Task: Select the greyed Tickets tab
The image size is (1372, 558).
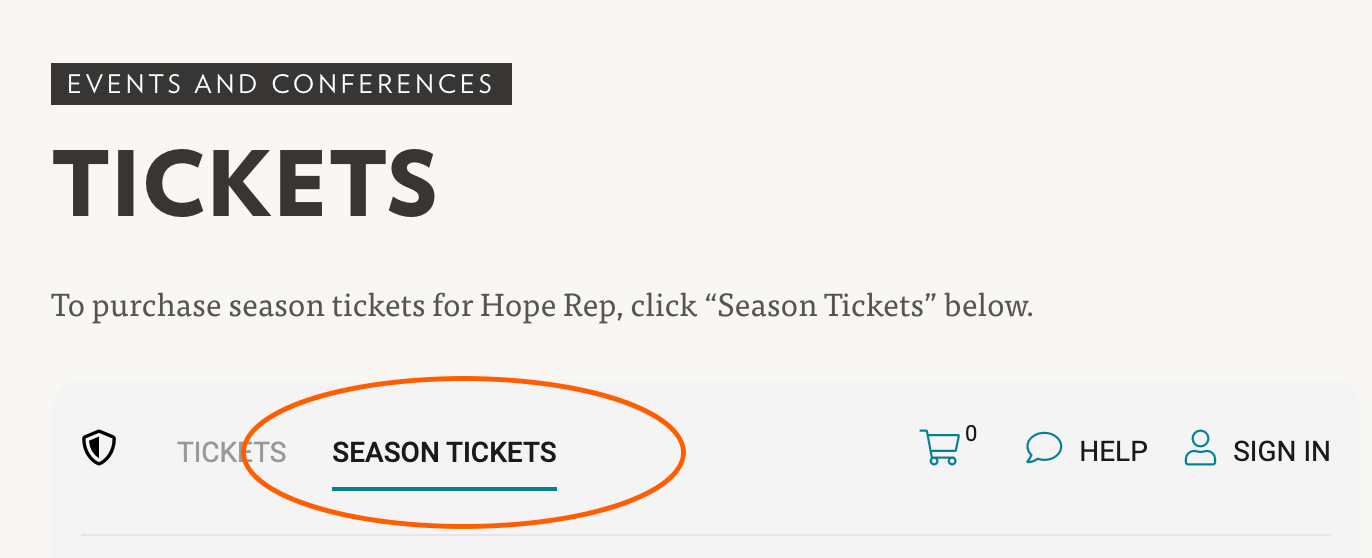Action: [231, 452]
